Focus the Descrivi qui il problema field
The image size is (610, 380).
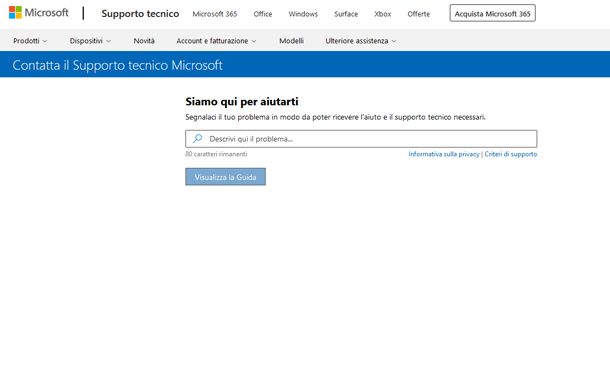tap(361, 139)
